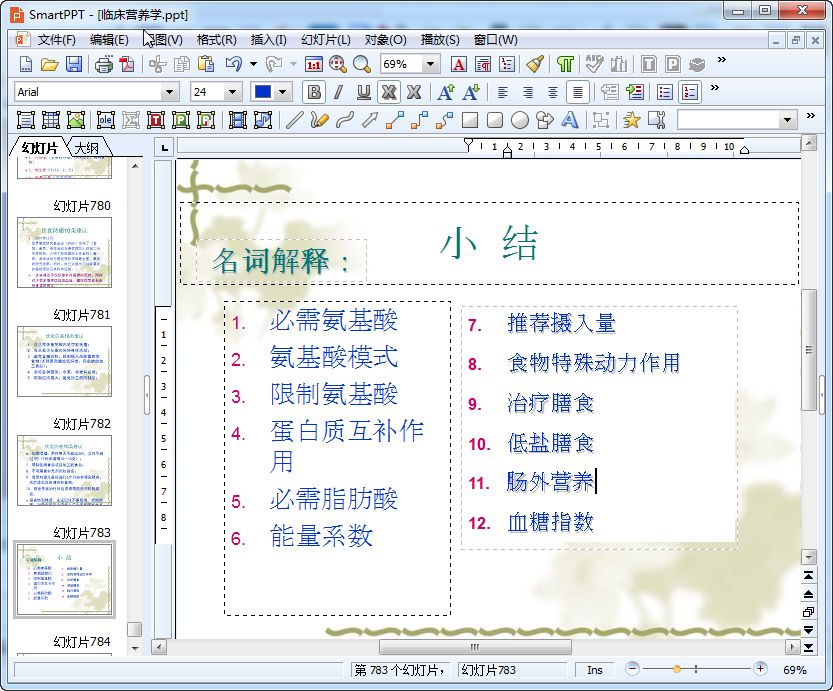The height and width of the screenshot is (691, 833).
Task: Select slide 781 thumbnail
Action: [x=64, y=361]
